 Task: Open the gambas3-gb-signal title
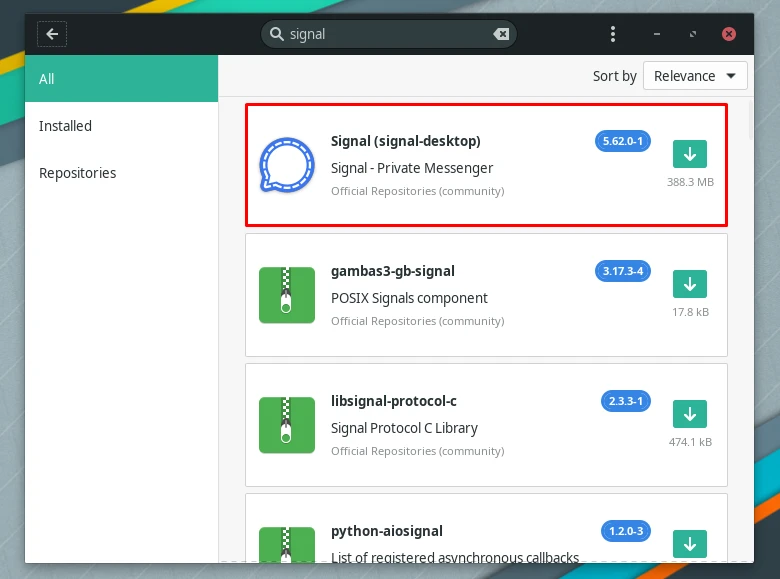point(392,271)
